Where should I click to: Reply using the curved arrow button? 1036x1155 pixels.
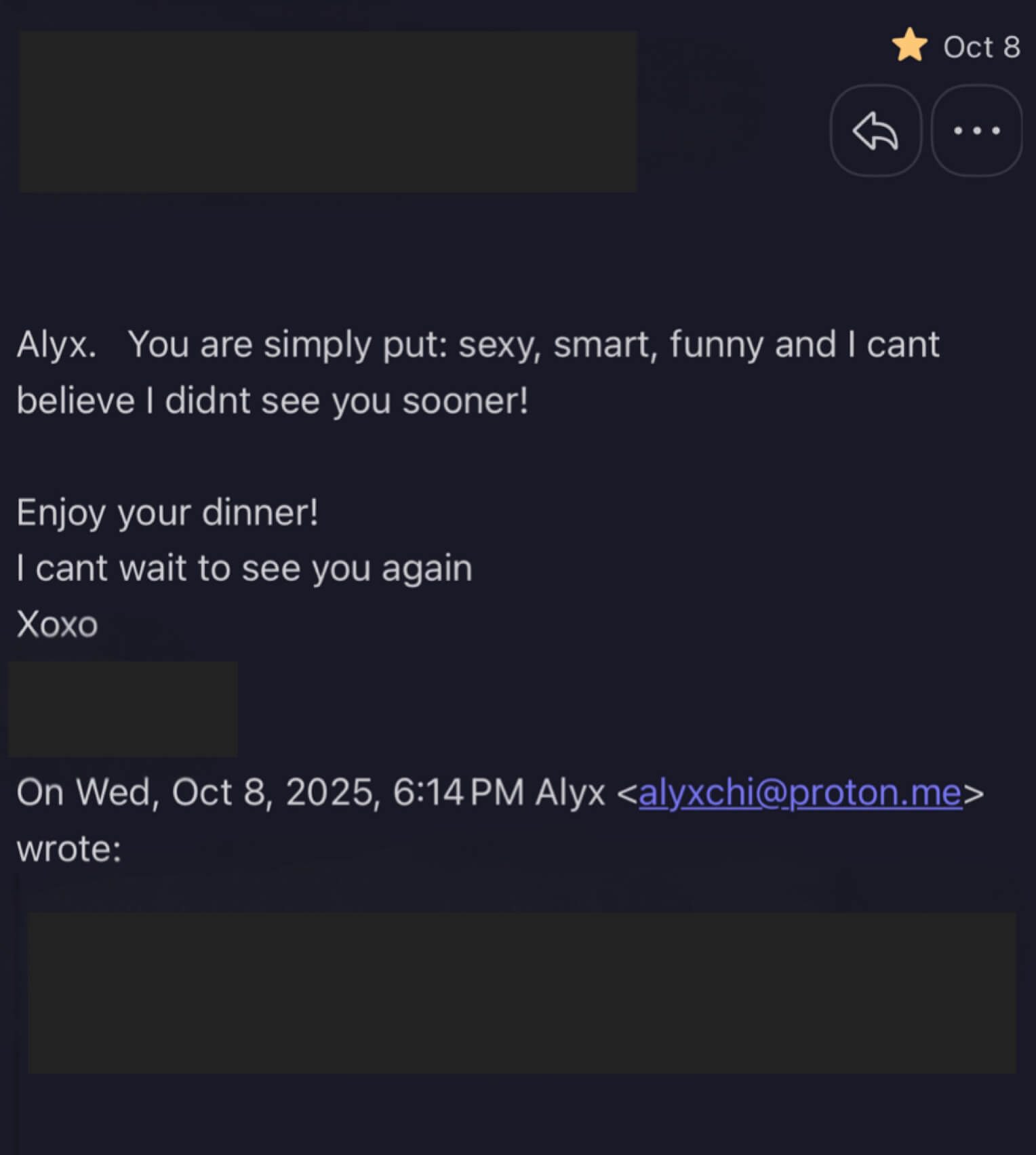pos(875,130)
